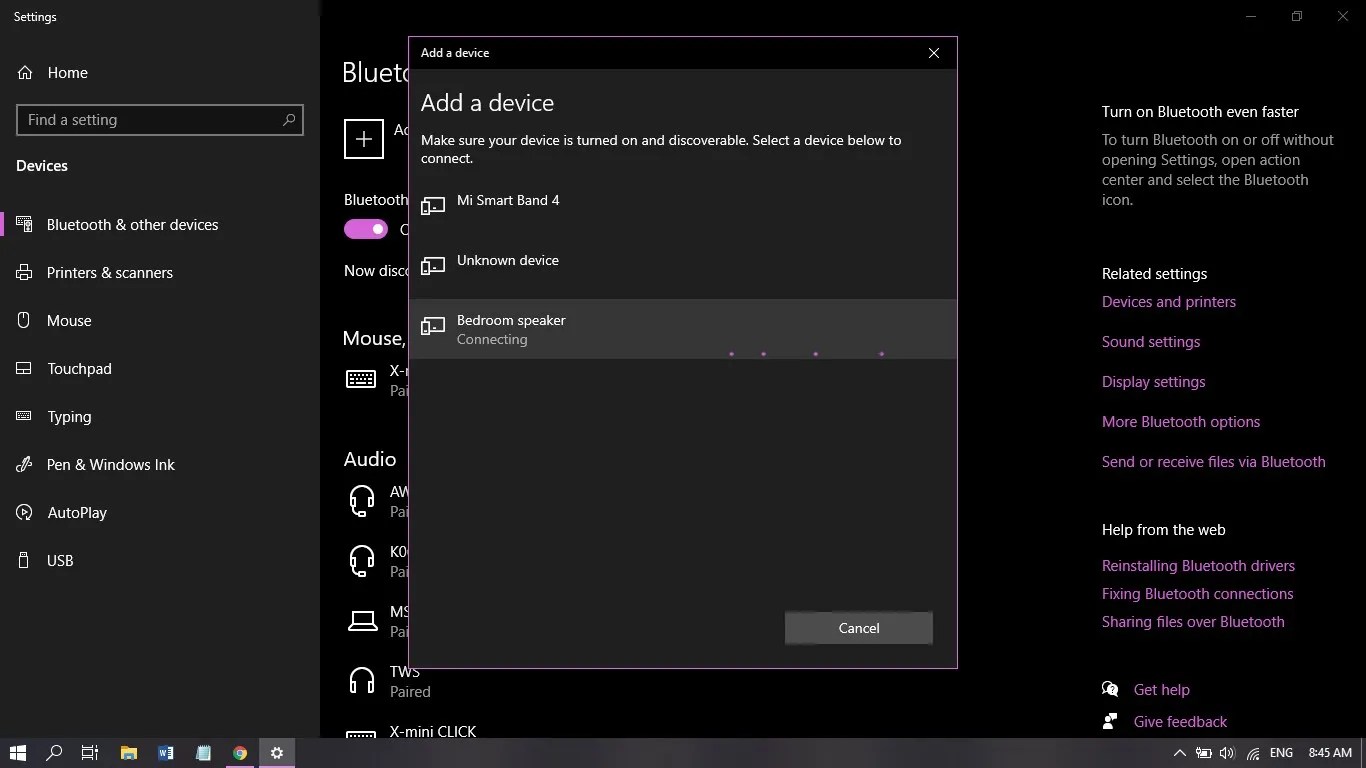Screen dimensions: 1366x768
Task: Launch Chrome from the taskbar
Action: pos(240,752)
